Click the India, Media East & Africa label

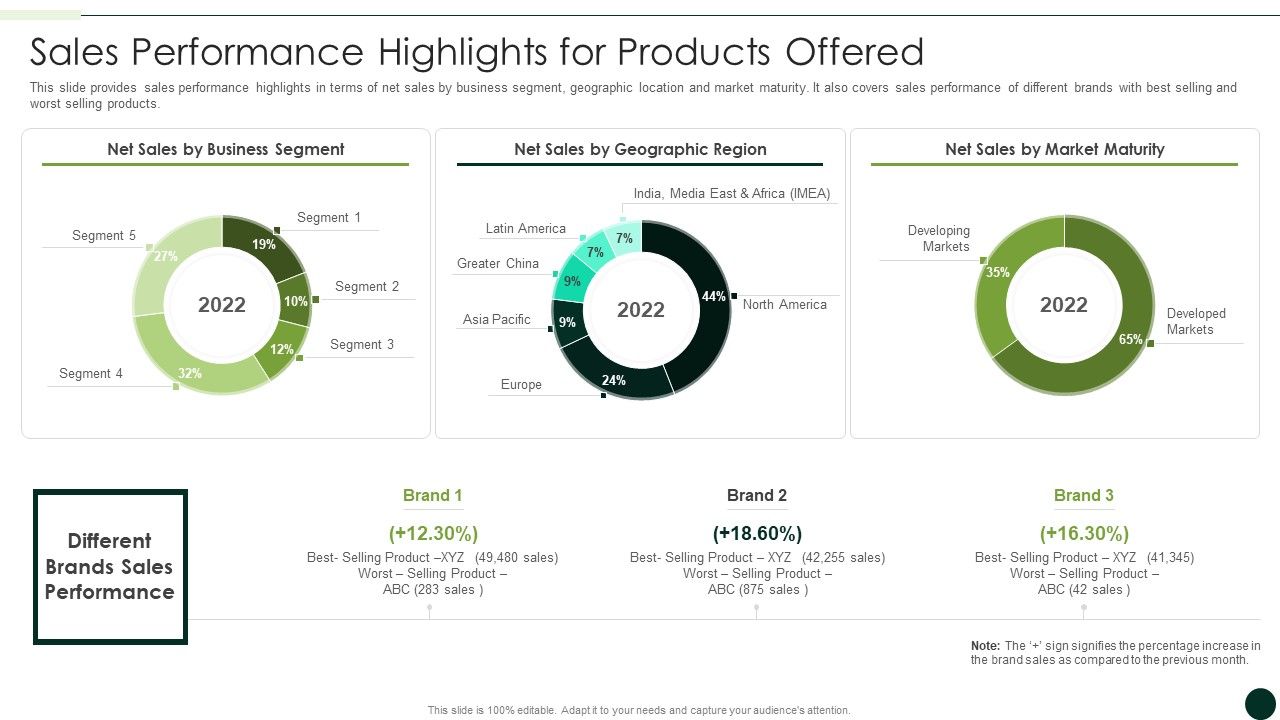pos(732,193)
